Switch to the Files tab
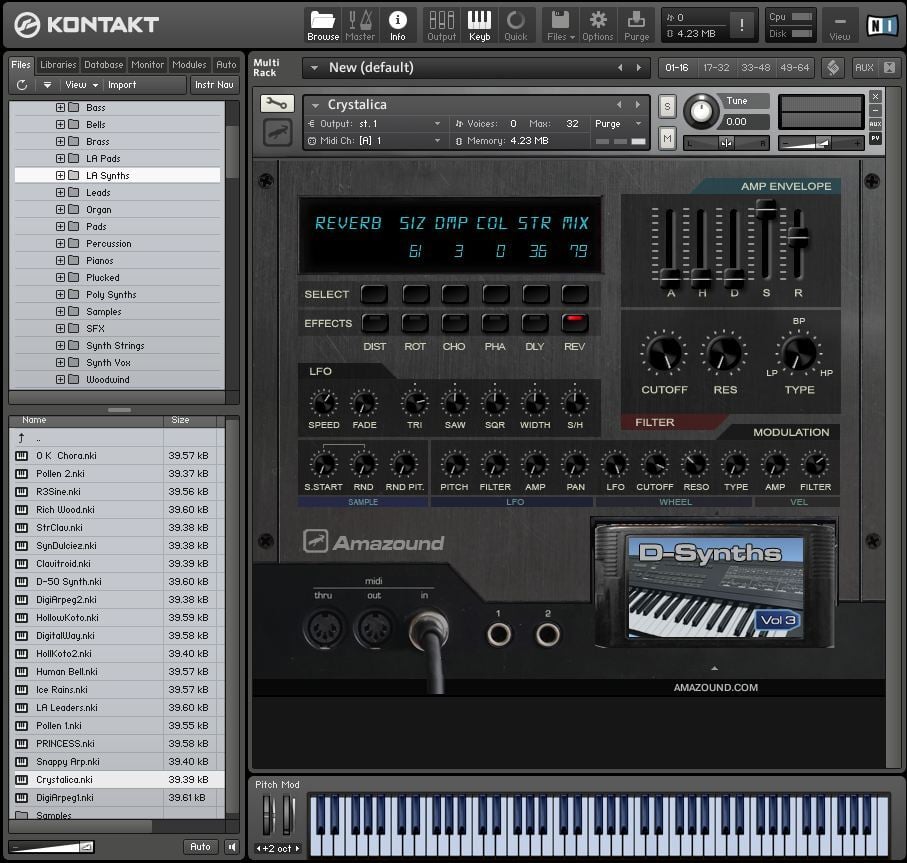The image size is (907, 863). [21, 65]
